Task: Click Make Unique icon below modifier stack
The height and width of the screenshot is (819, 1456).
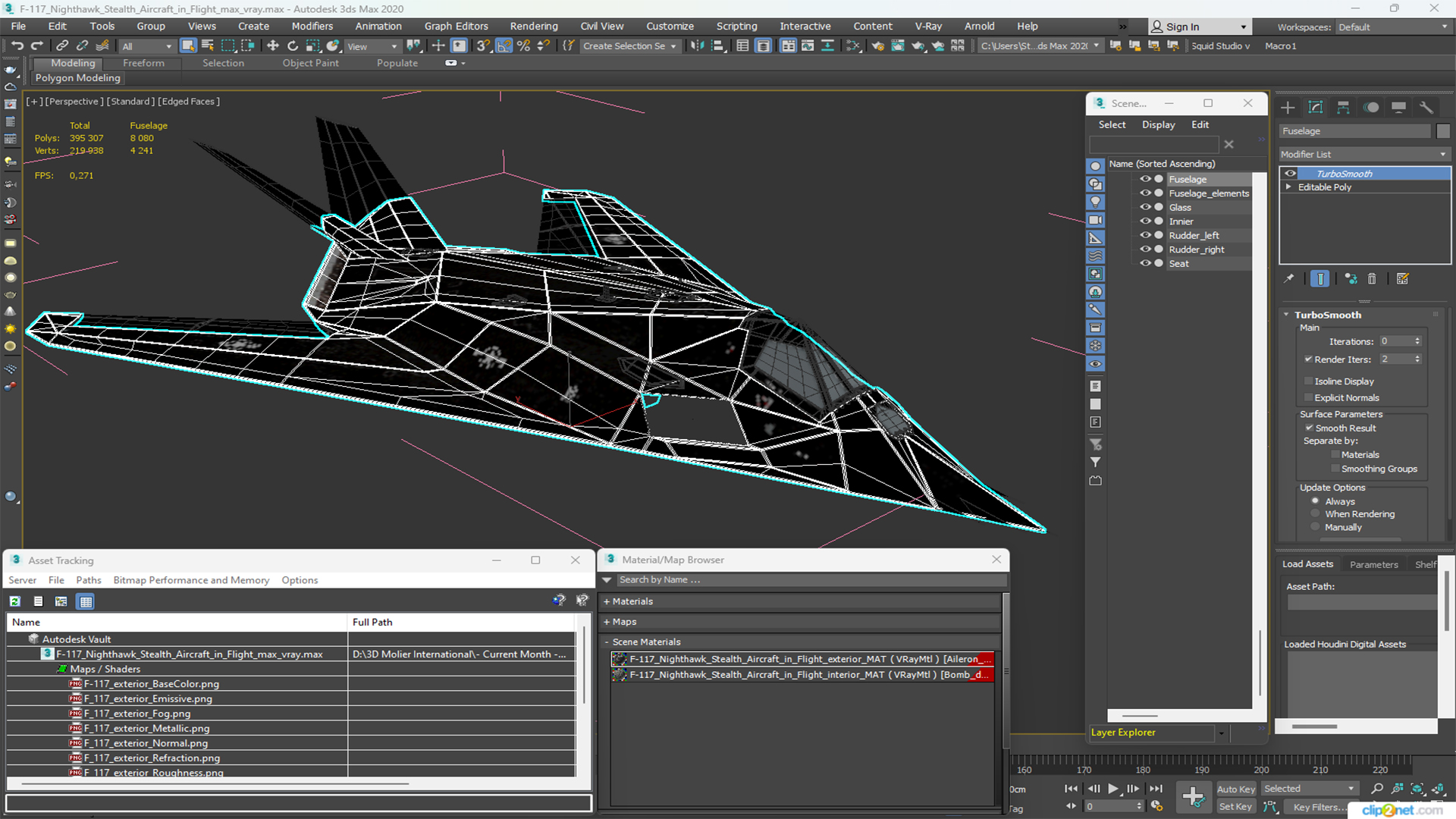Action: click(x=1351, y=279)
